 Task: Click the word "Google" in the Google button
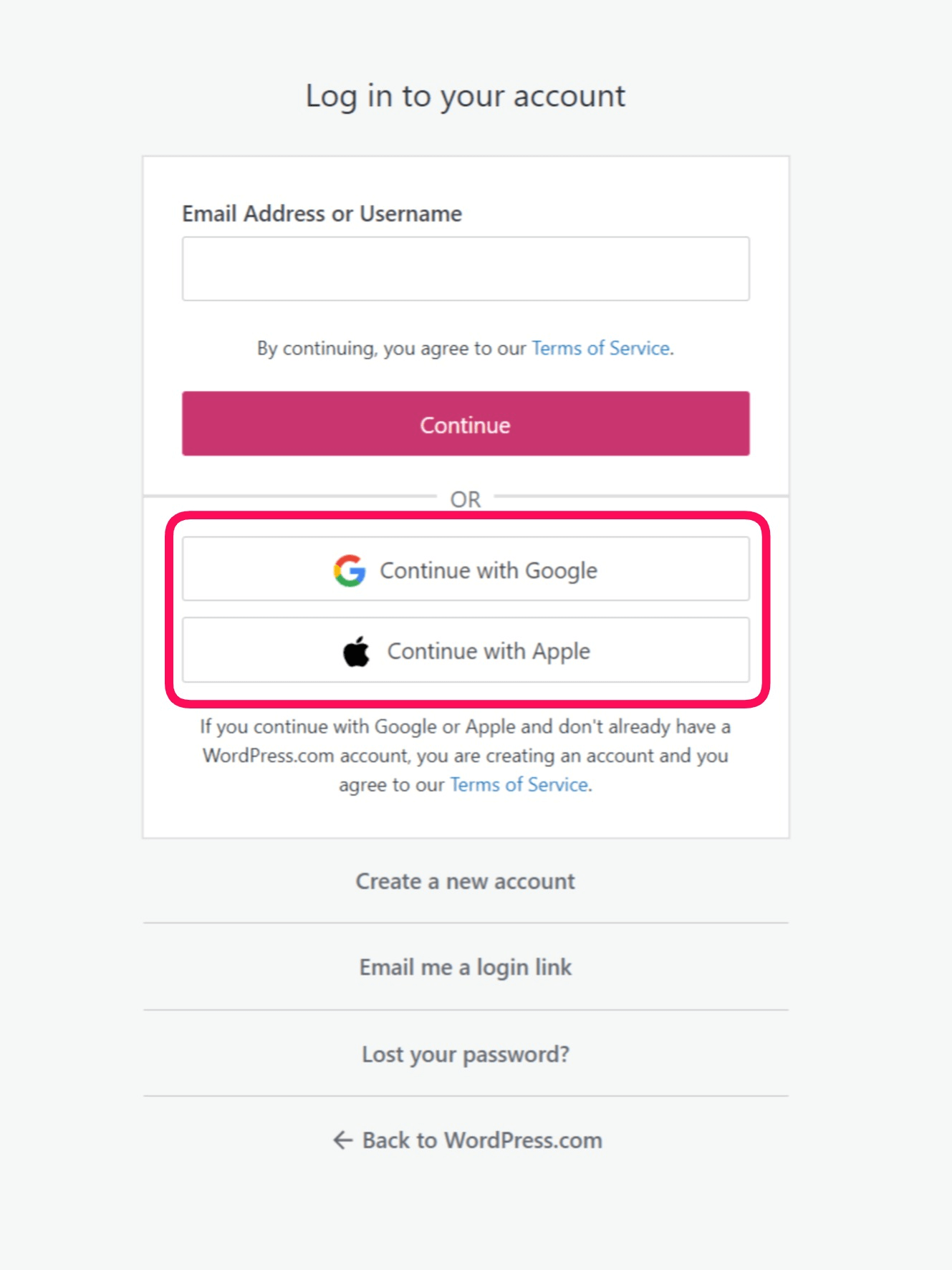(561, 571)
